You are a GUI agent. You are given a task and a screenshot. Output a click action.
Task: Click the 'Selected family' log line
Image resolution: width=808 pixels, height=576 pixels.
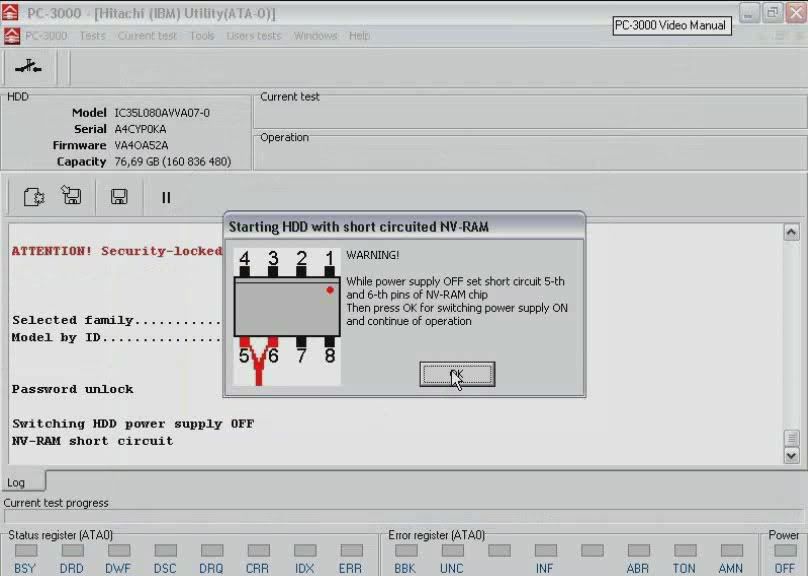(117, 320)
